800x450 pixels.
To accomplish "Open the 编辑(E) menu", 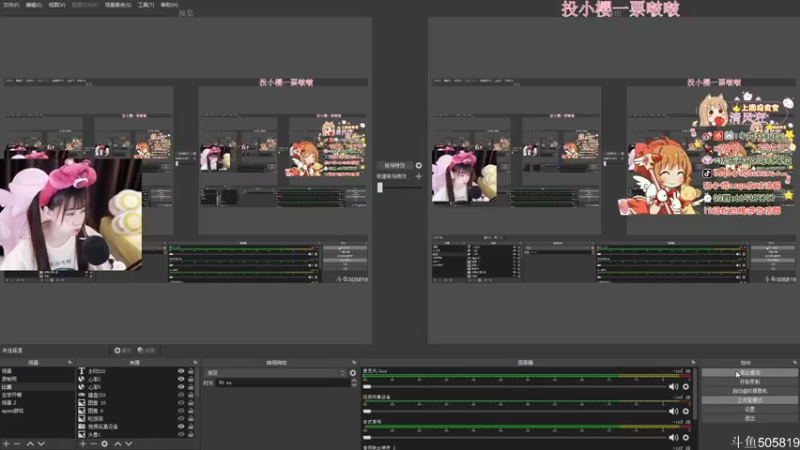I will 34,5.
